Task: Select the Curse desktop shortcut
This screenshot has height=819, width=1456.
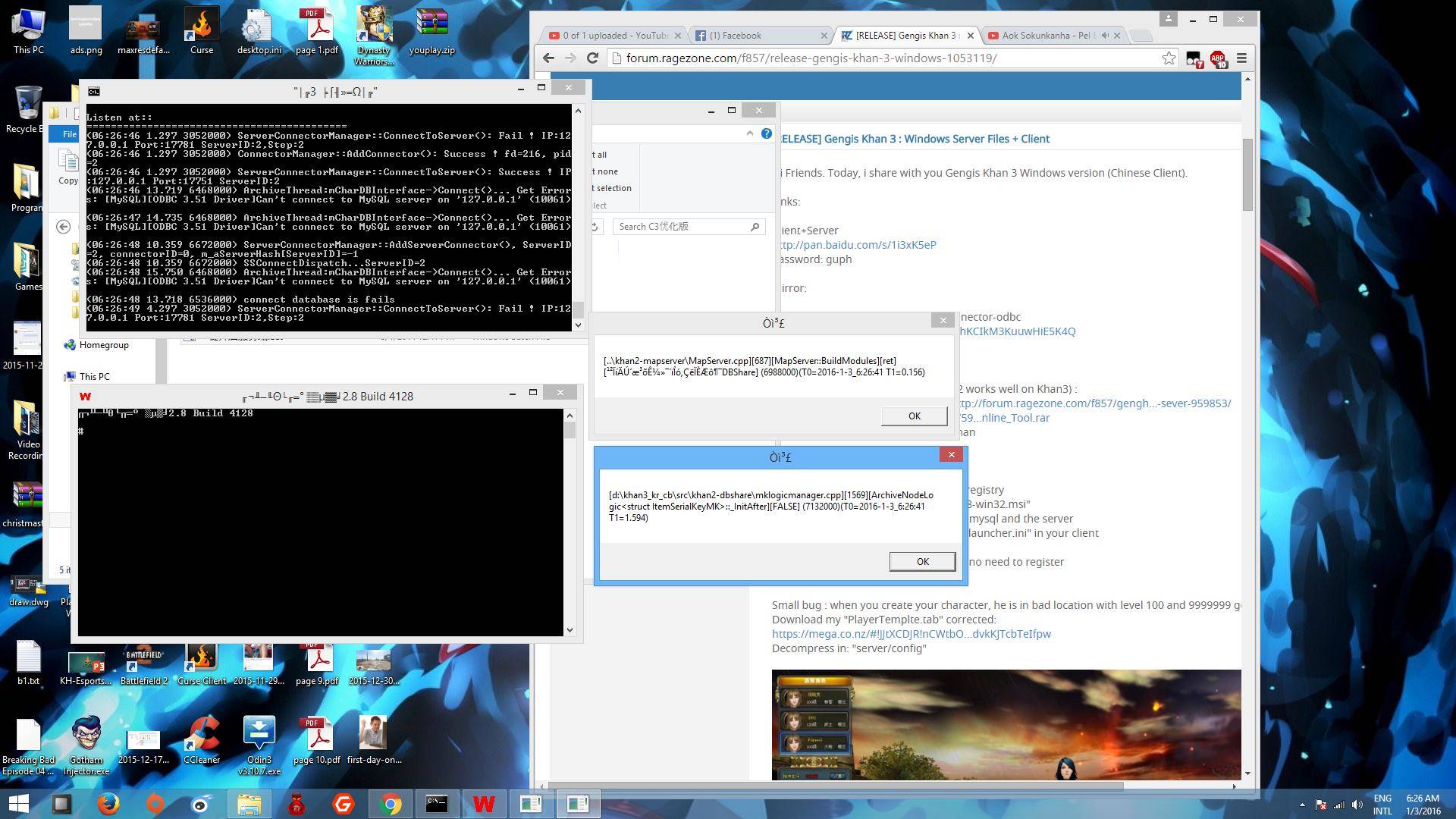Action: [x=202, y=30]
